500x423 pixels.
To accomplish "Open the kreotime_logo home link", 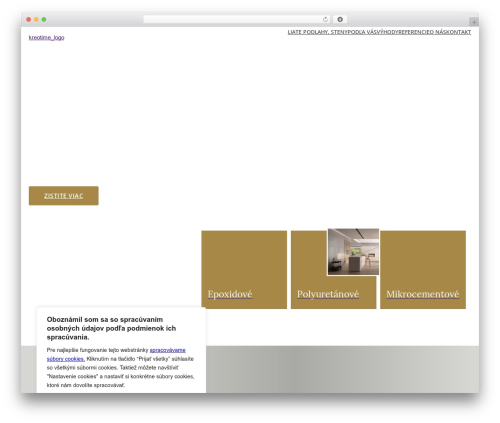I will pos(46,37).
